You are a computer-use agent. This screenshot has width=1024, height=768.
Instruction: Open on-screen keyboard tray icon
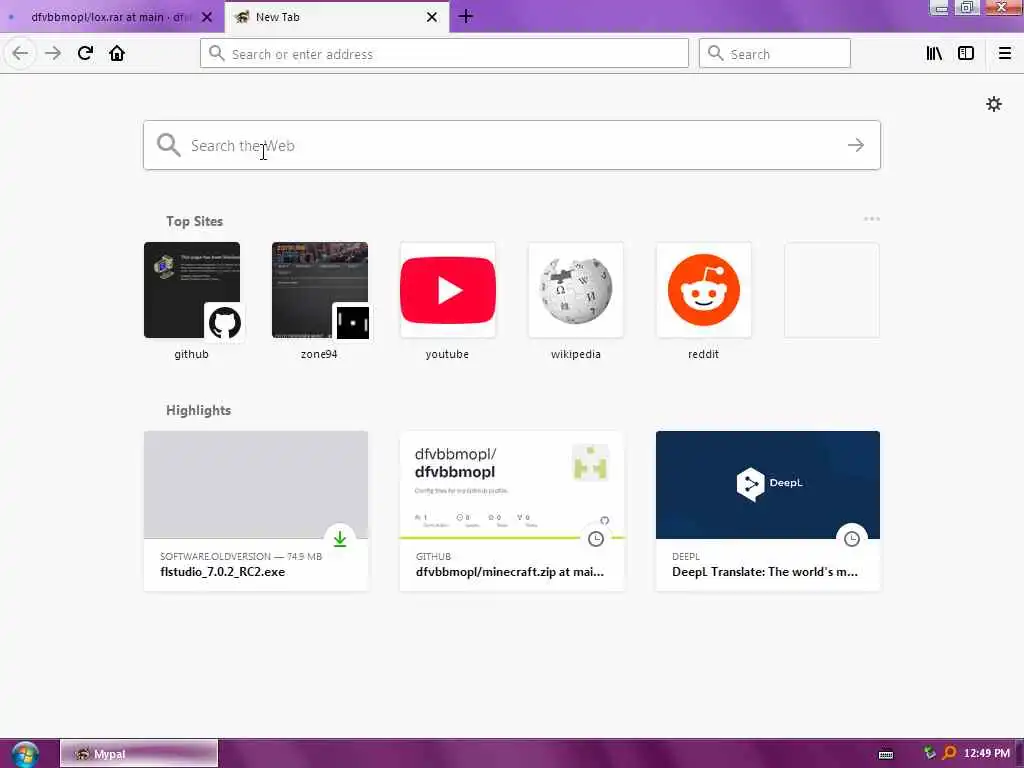coord(886,754)
